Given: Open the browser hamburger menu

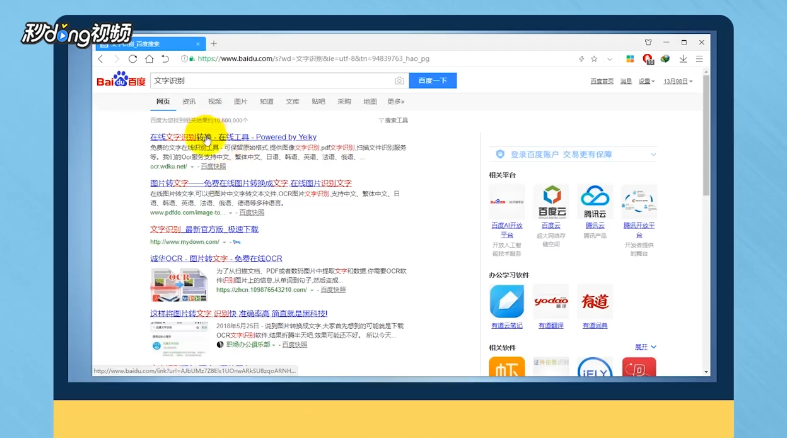Looking at the screenshot, I should pos(699,59).
